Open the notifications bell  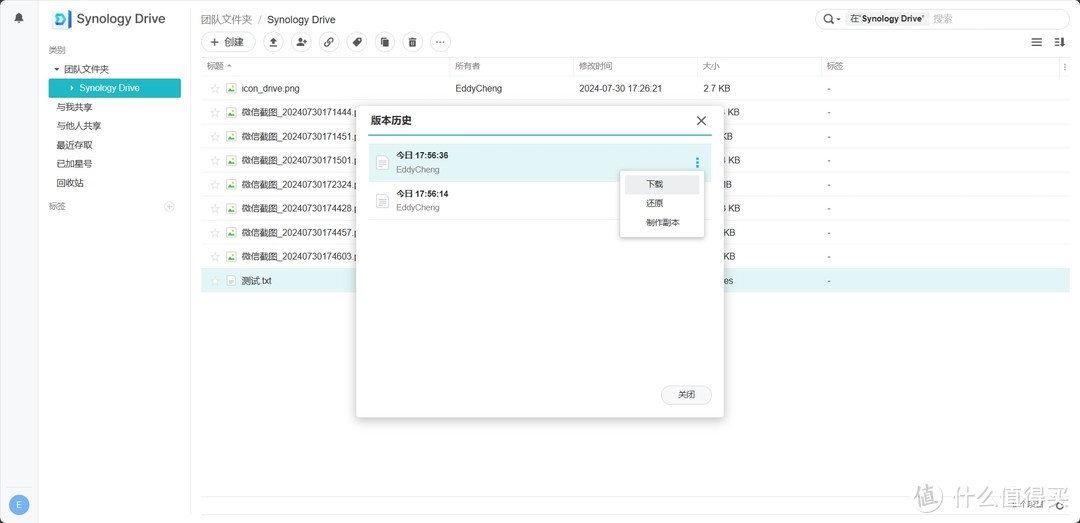click(19, 18)
